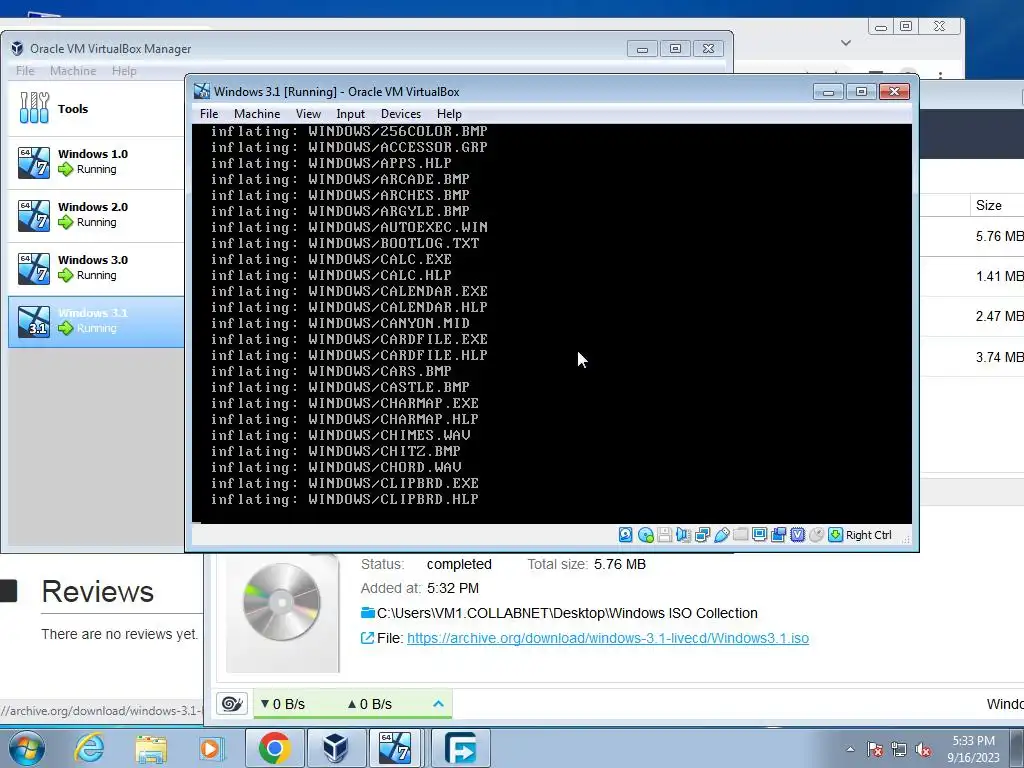Image resolution: width=1024 pixels, height=768 pixels.
Task: Click the upload speed 0 B/s indicator
Action: [x=370, y=704]
